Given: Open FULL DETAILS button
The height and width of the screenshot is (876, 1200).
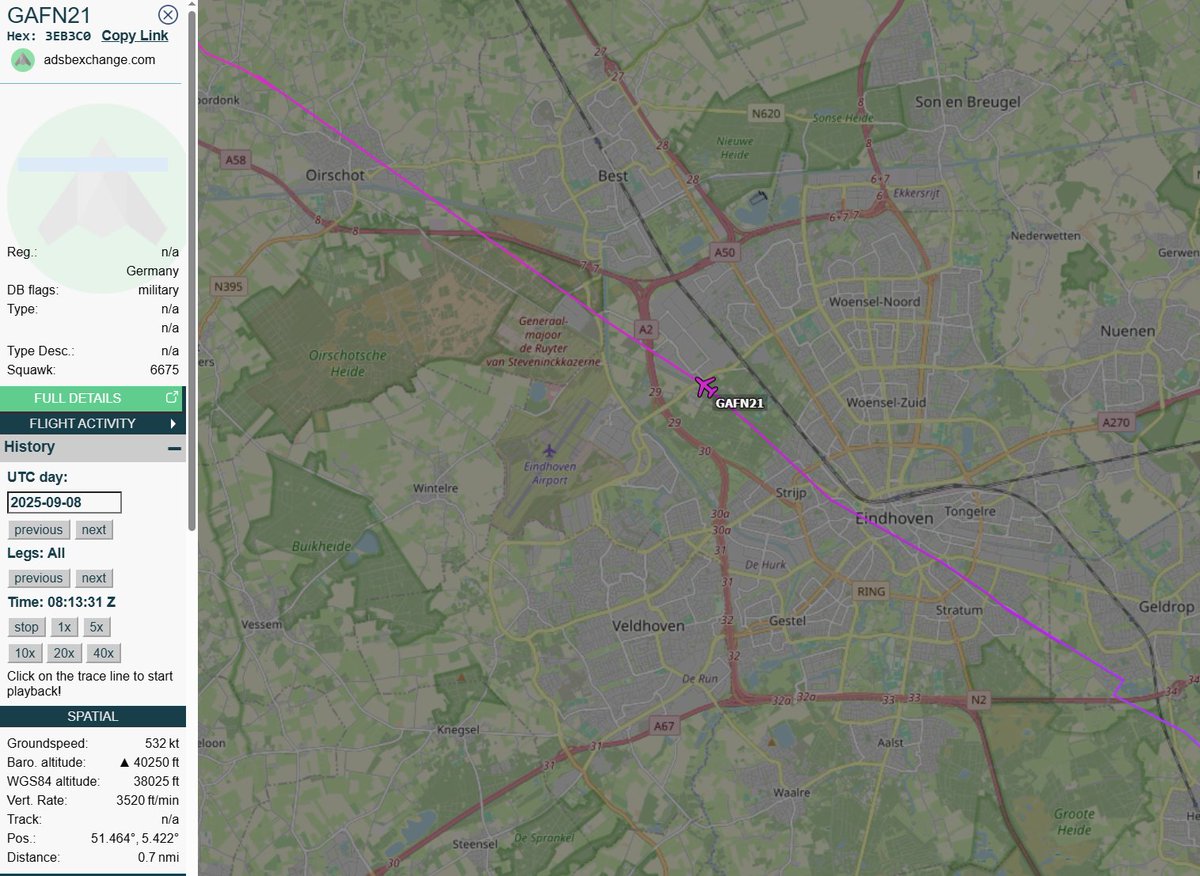Looking at the screenshot, I should 93,398.
